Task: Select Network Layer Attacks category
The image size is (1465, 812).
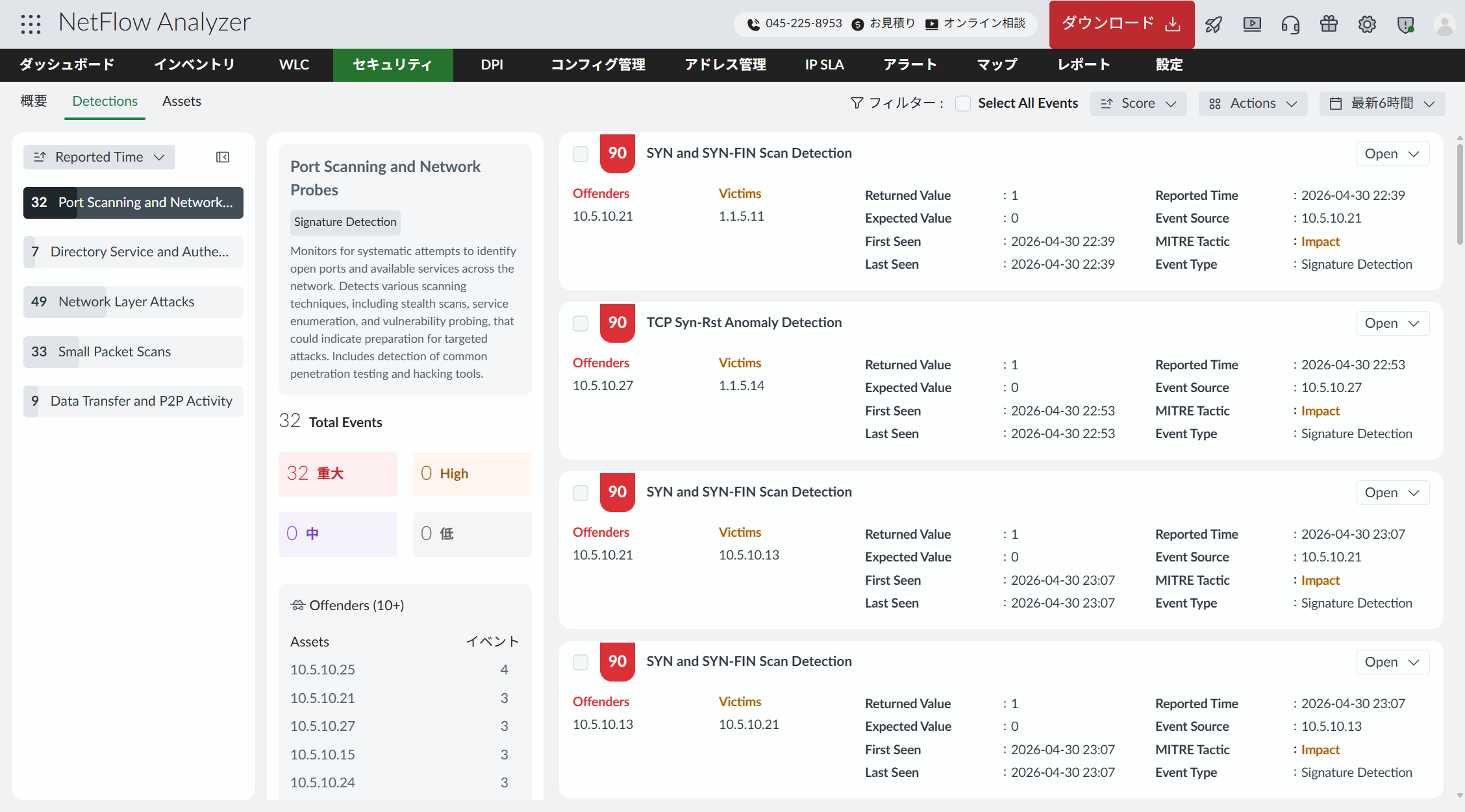Action: 133,302
